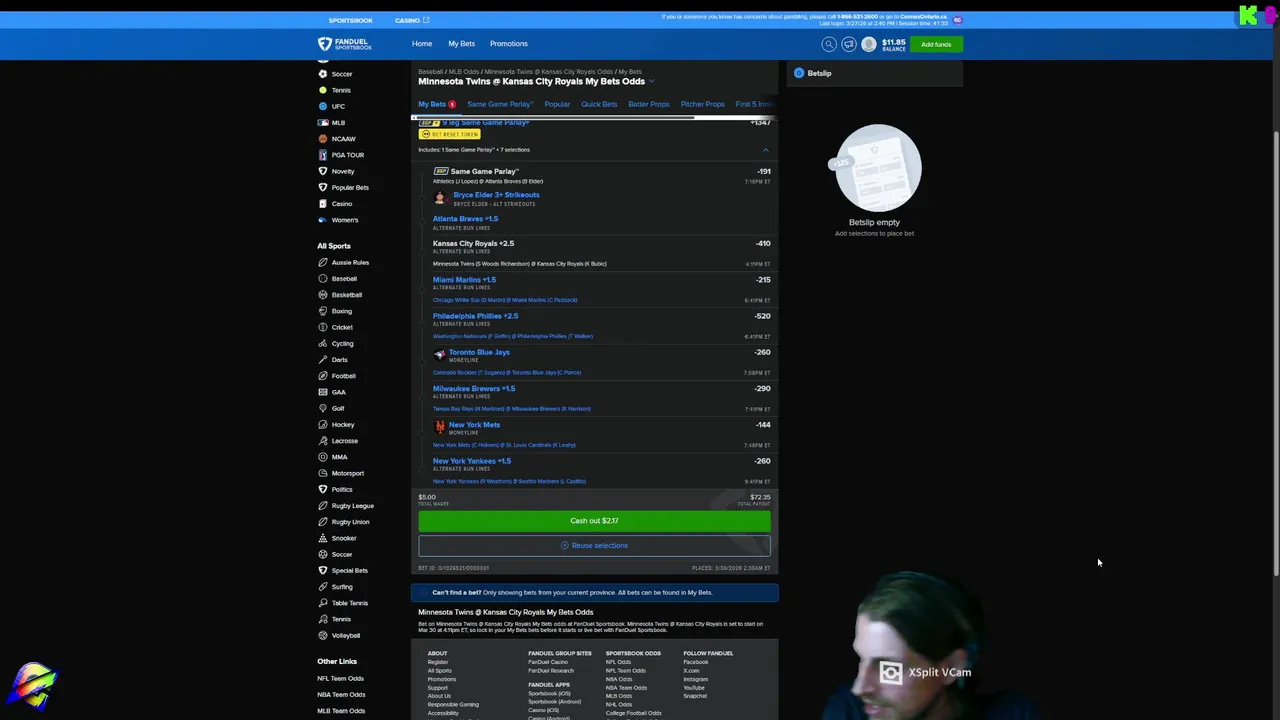
Task: Open the New York Mets moneyline selection
Action: (474, 425)
